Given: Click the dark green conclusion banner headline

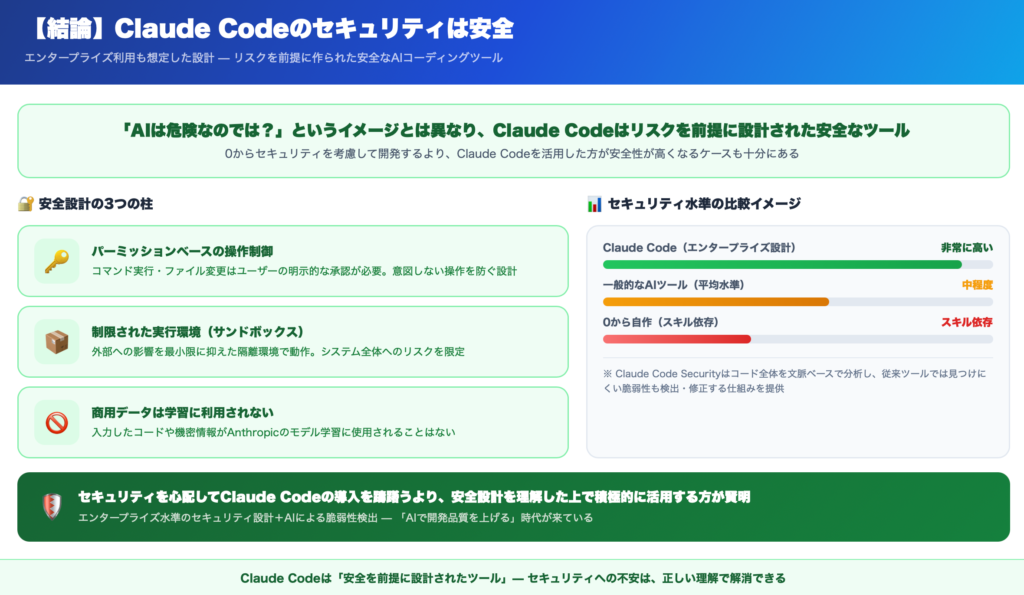Looking at the screenshot, I should pyautogui.click(x=414, y=497).
